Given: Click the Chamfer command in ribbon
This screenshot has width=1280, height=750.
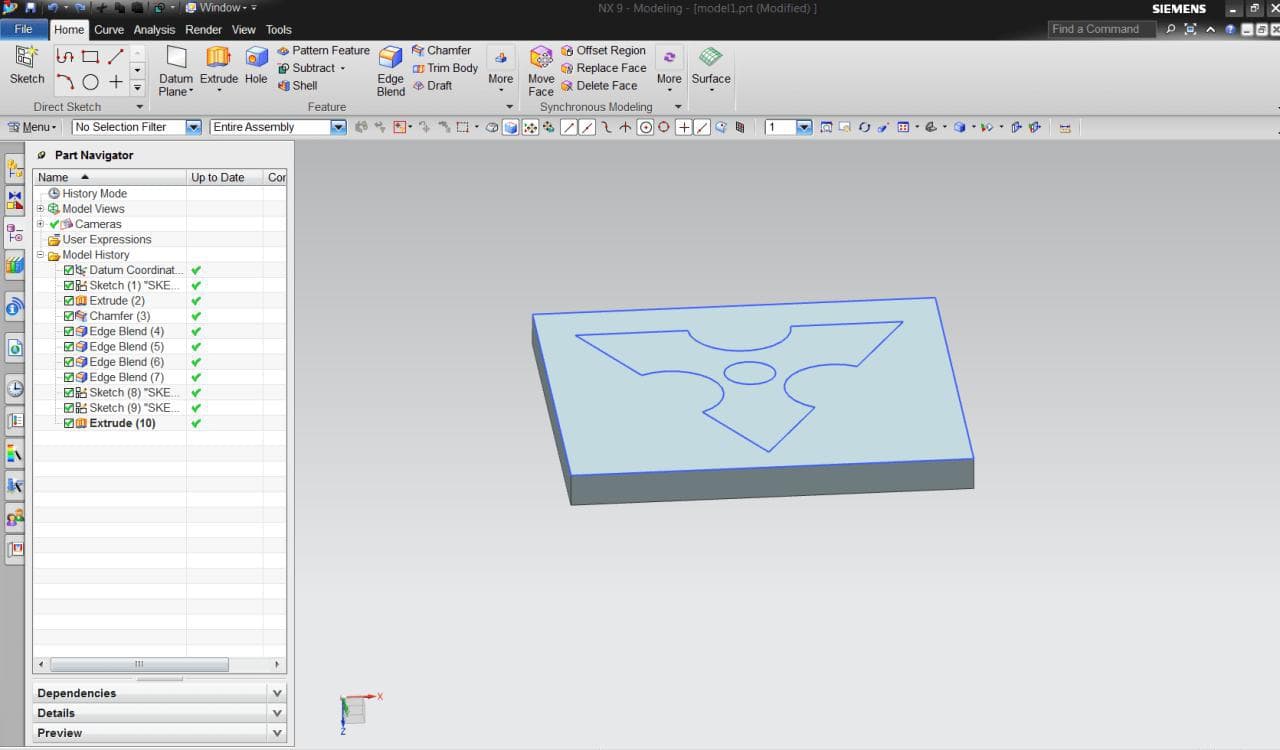Looking at the screenshot, I should pos(441,50).
